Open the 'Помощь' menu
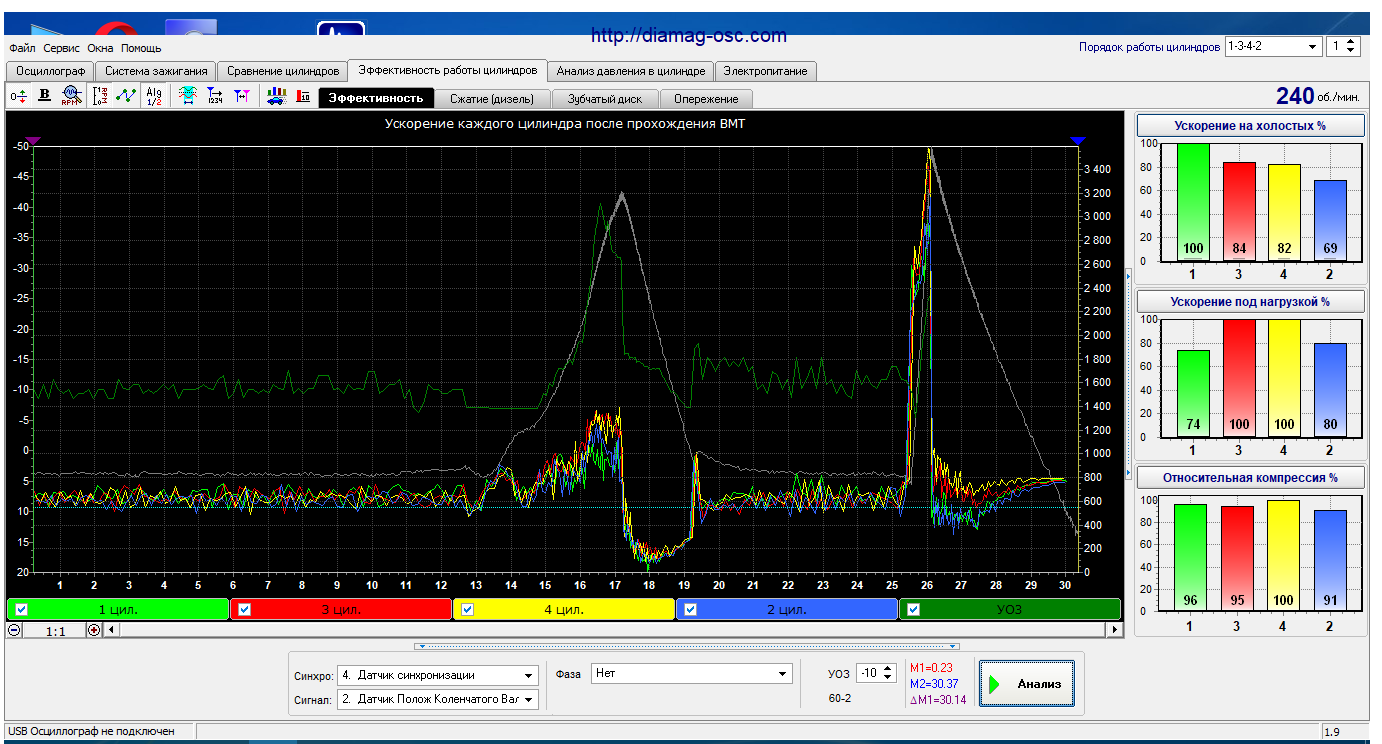 141,48
